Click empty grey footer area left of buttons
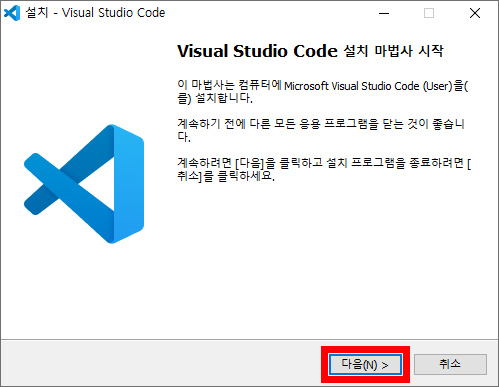The height and width of the screenshot is (387, 499). [x=160, y=363]
